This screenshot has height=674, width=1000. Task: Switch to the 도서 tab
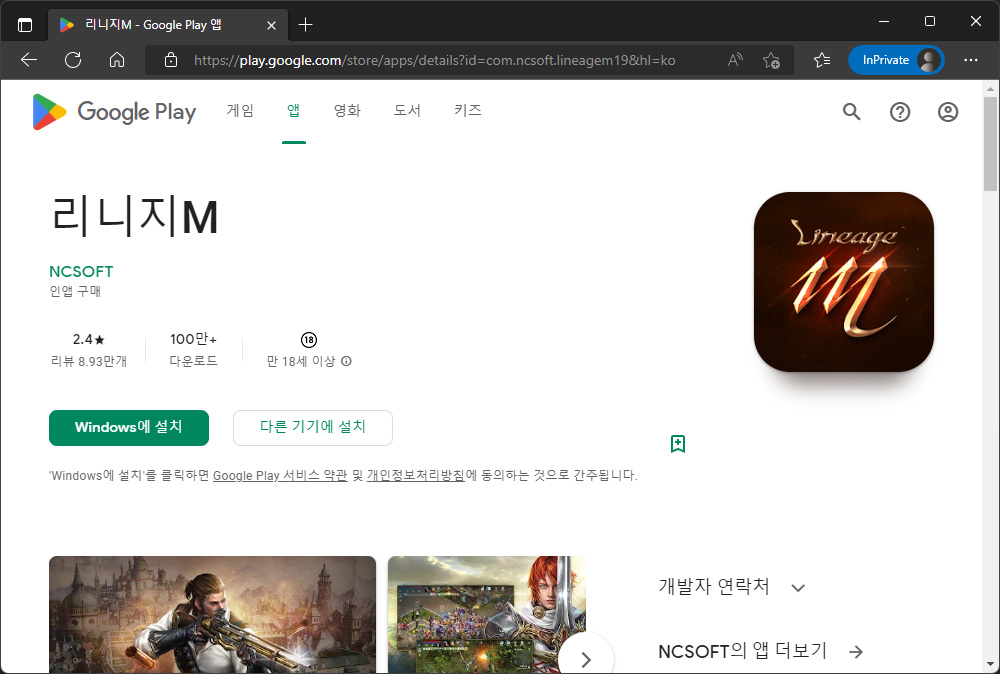pos(407,110)
